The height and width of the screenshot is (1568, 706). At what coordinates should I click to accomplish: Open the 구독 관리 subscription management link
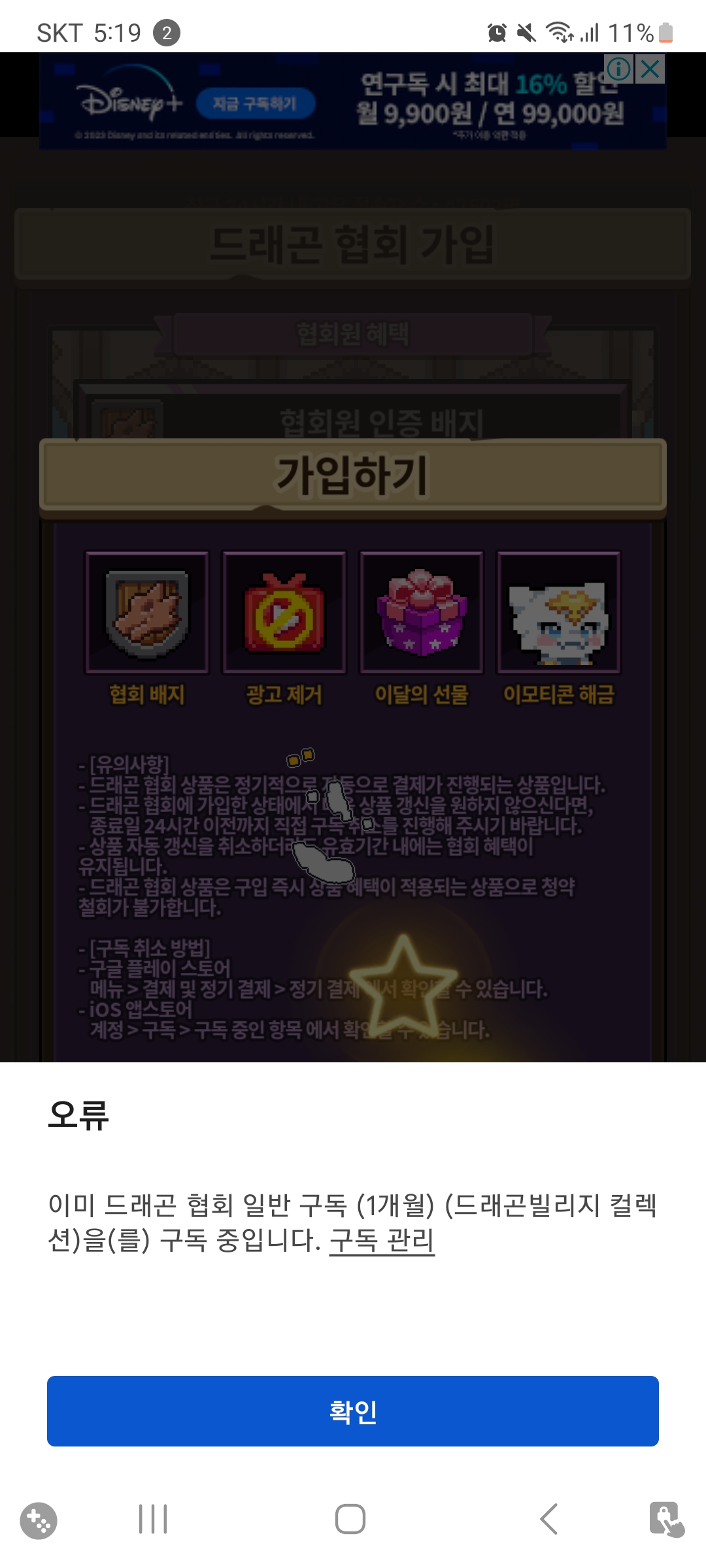click(382, 1240)
